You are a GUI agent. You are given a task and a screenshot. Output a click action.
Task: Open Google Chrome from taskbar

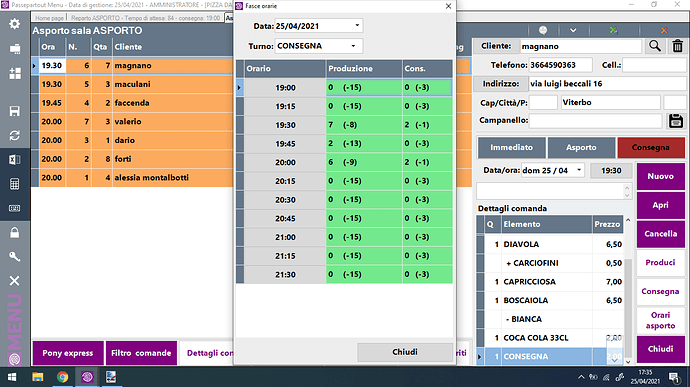tap(62, 377)
